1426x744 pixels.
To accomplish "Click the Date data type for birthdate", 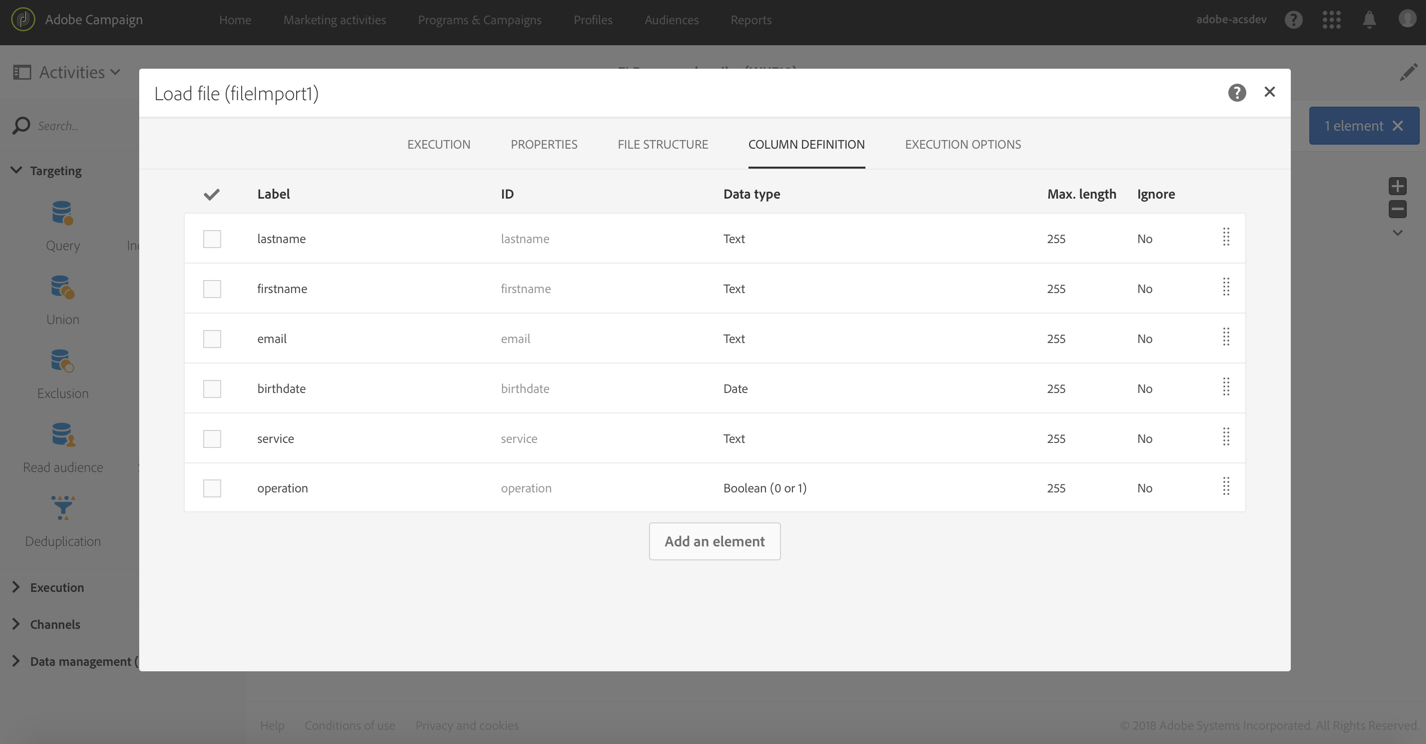I will pyautogui.click(x=735, y=388).
